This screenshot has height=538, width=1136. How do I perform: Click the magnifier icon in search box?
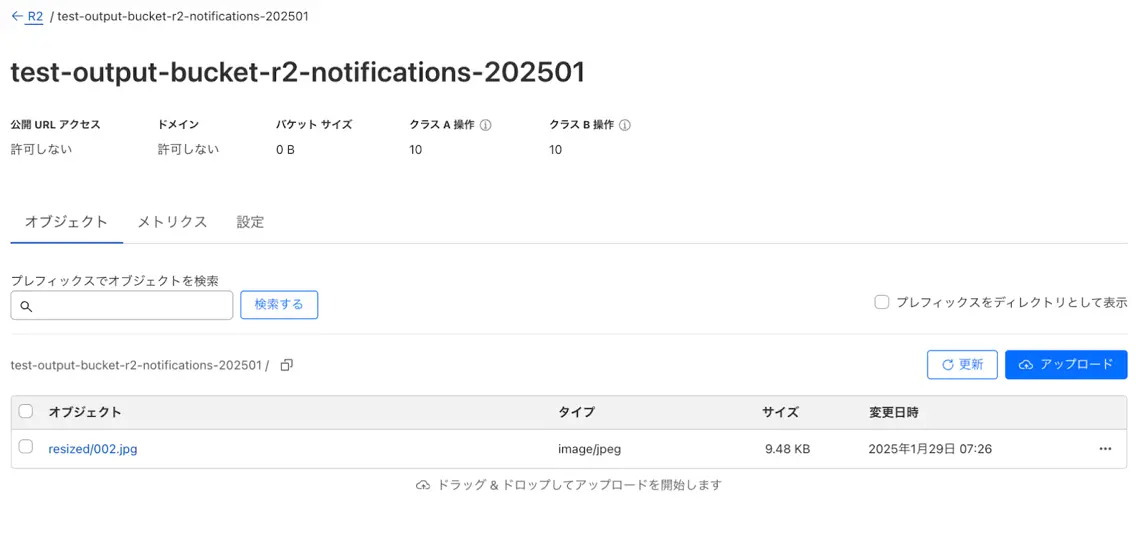26,306
